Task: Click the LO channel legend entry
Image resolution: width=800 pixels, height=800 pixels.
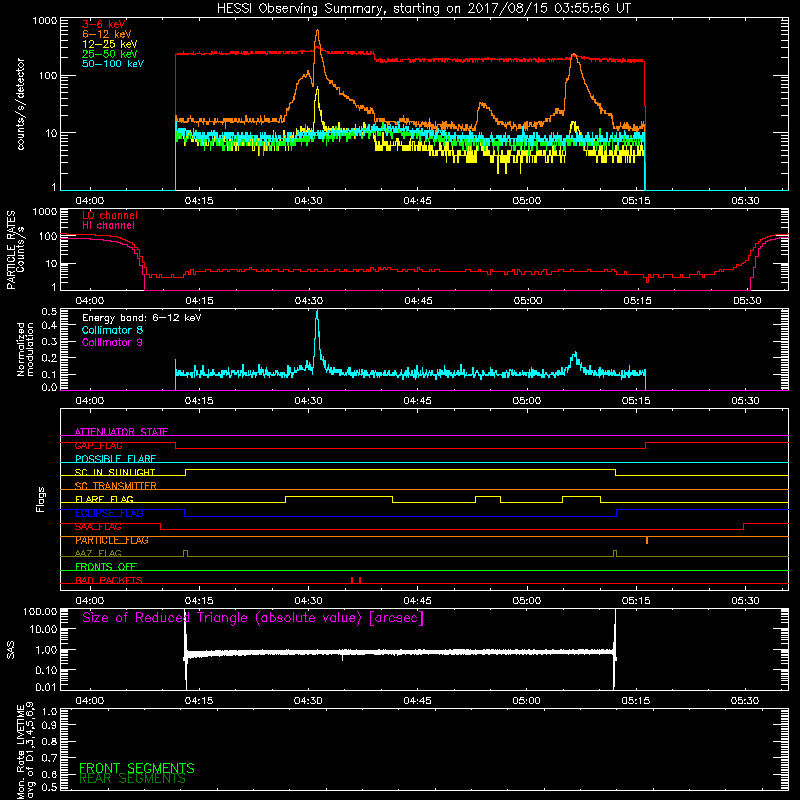Action: pyautogui.click(x=110, y=215)
